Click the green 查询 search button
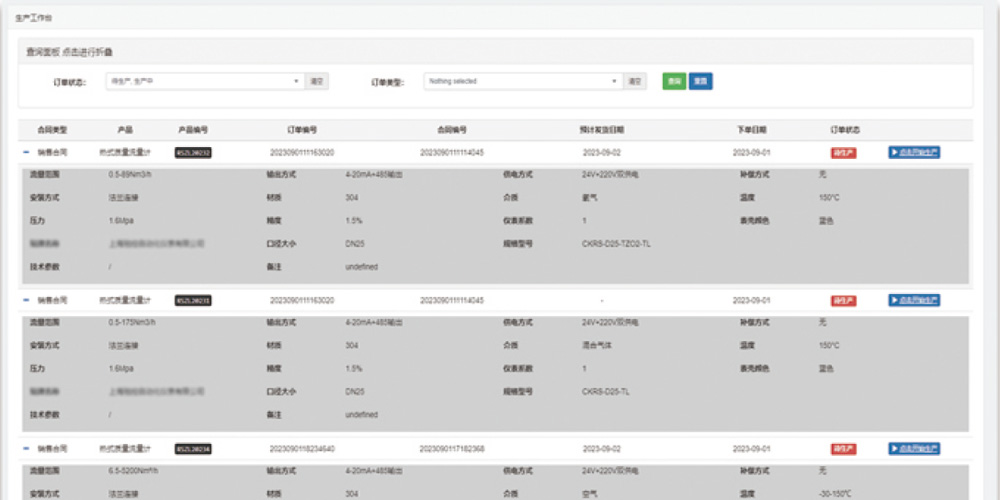 point(674,81)
